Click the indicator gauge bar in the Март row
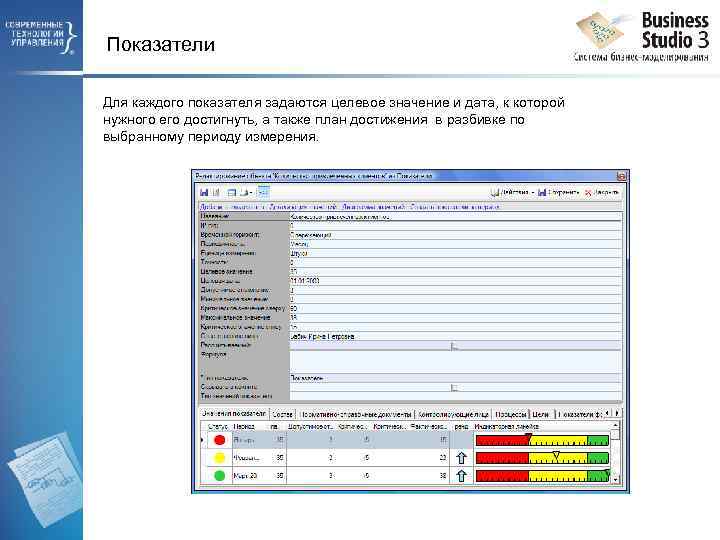This screenshot has height=540, width=720. [542, 476]
